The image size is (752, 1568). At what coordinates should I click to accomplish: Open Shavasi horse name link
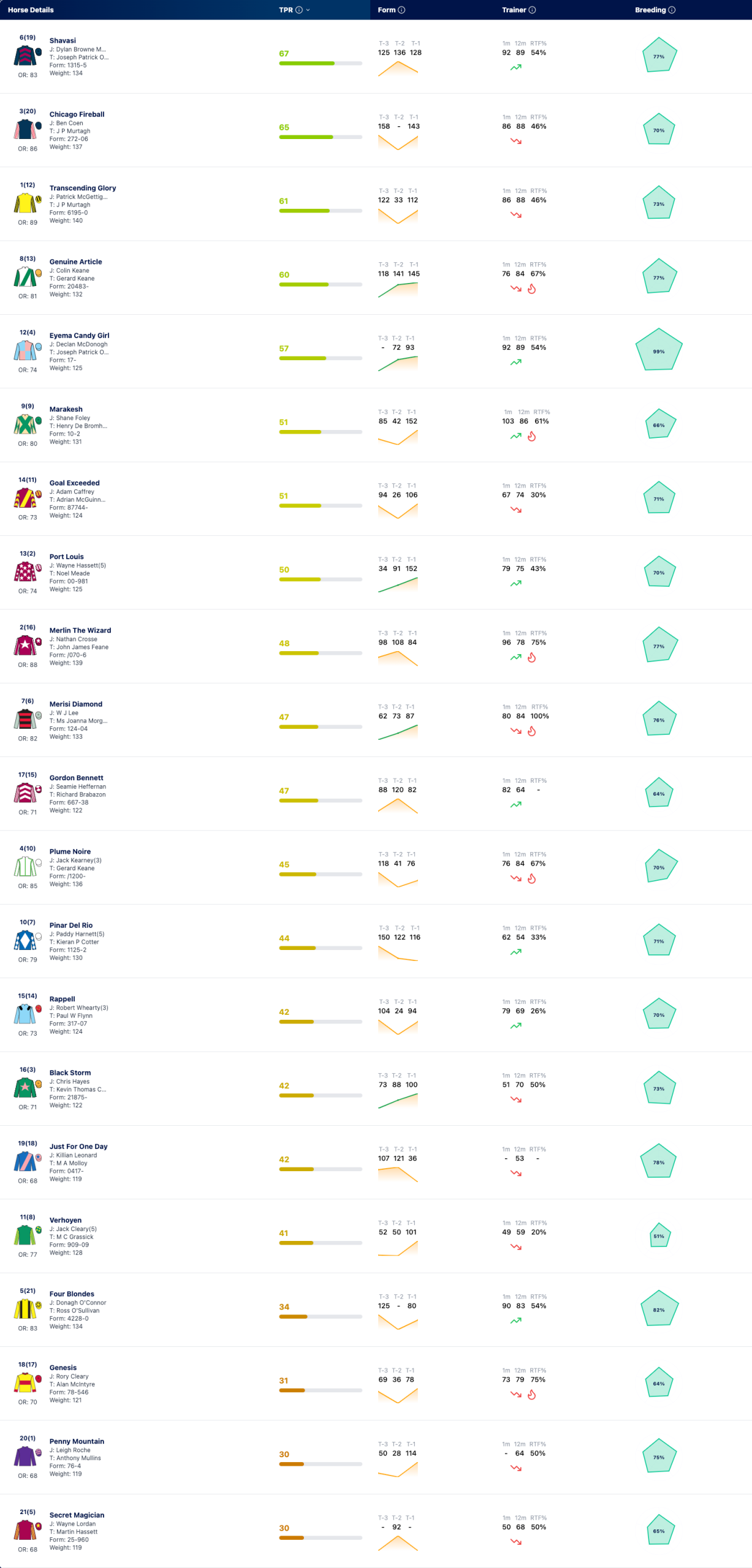63,40
